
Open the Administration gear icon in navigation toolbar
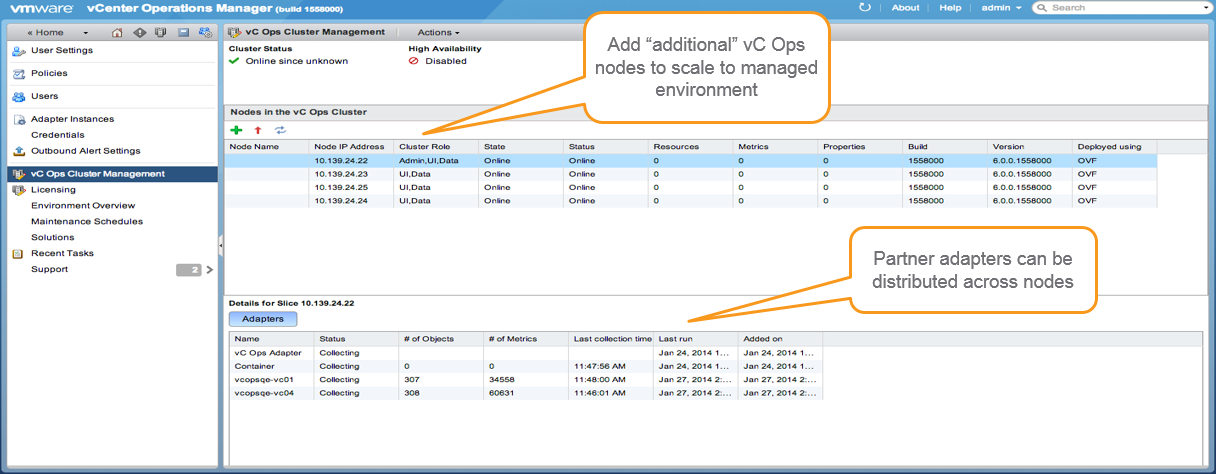(205, 32)
